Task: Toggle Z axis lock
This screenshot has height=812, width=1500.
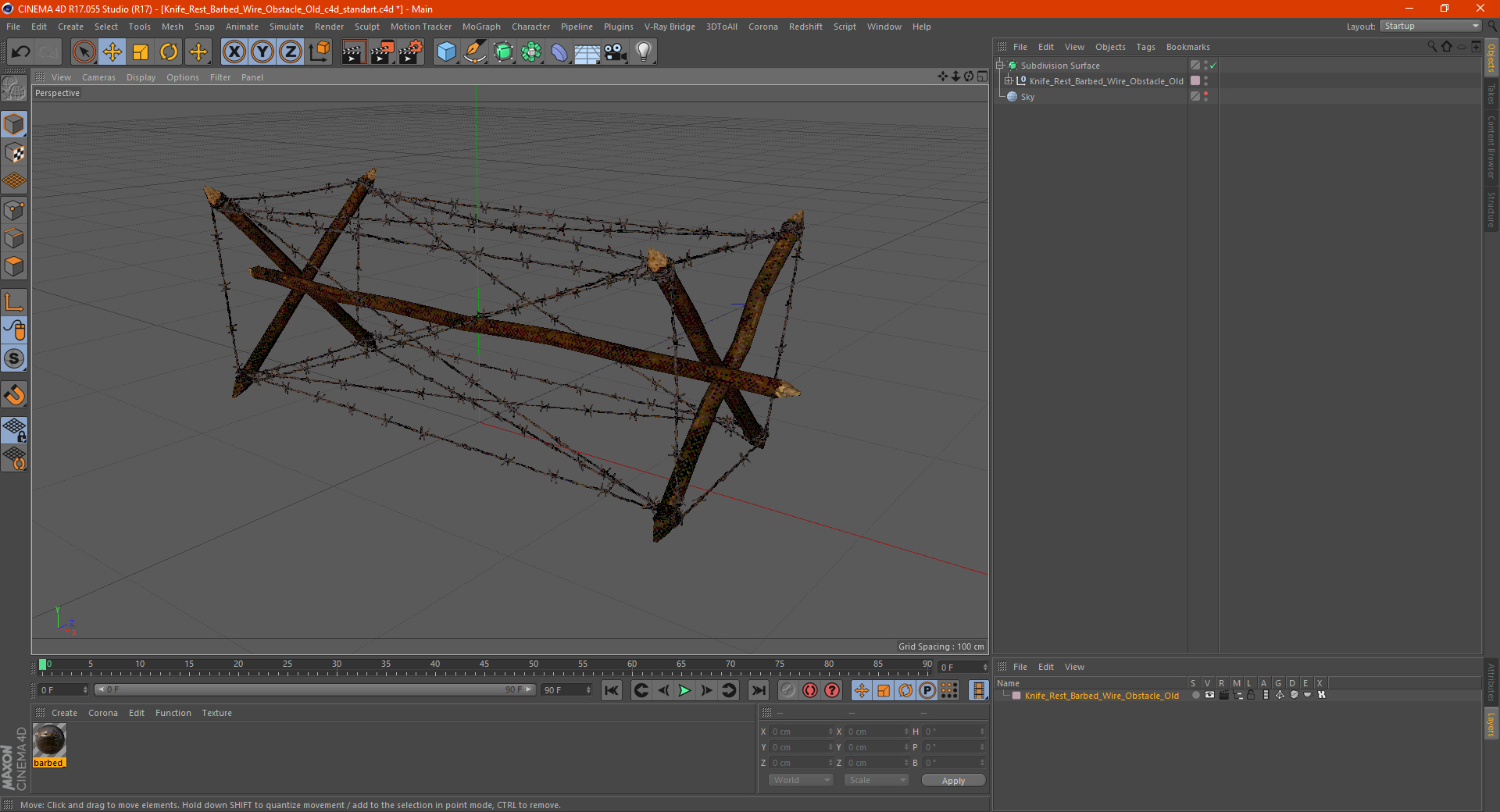Action: 291,52
